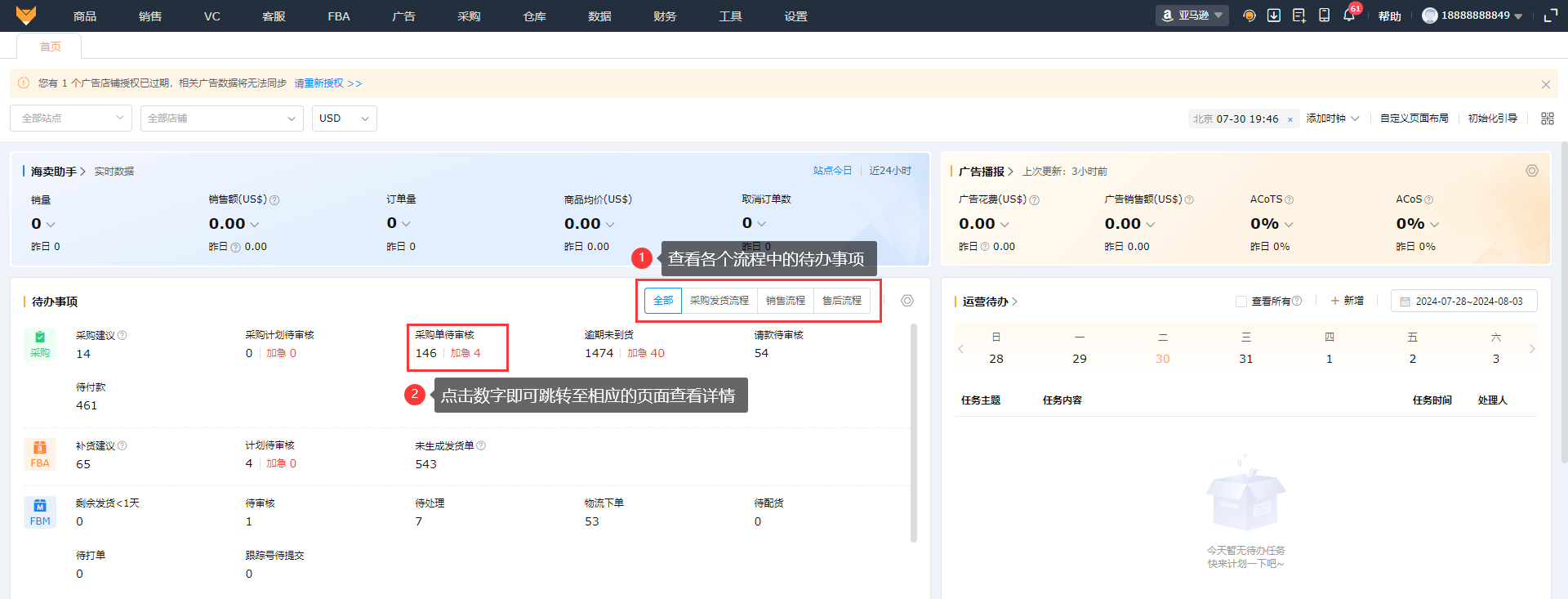Select the 采购发货流程 filter toggle
The height and width of the screenshot is (599, 1568).
pyautogui.click(x=719, y=301)
